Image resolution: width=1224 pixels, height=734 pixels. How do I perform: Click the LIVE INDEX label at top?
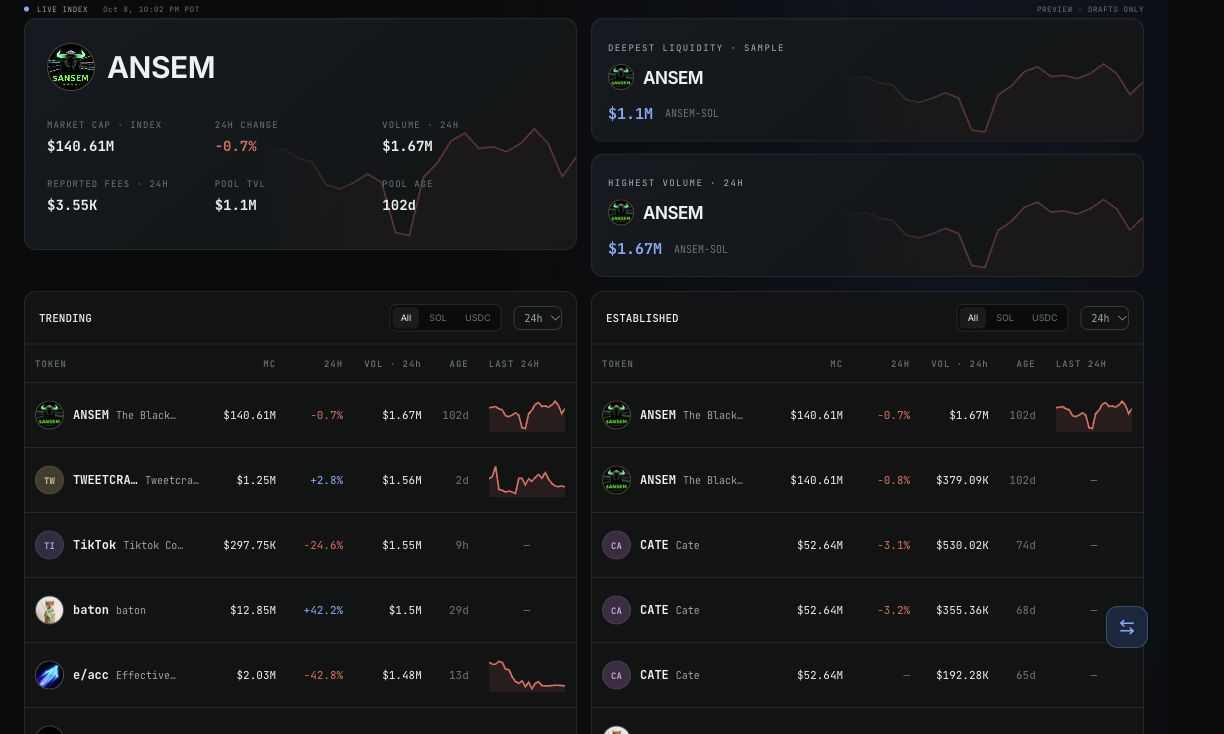pyautogui.click(x=62, y=9)
